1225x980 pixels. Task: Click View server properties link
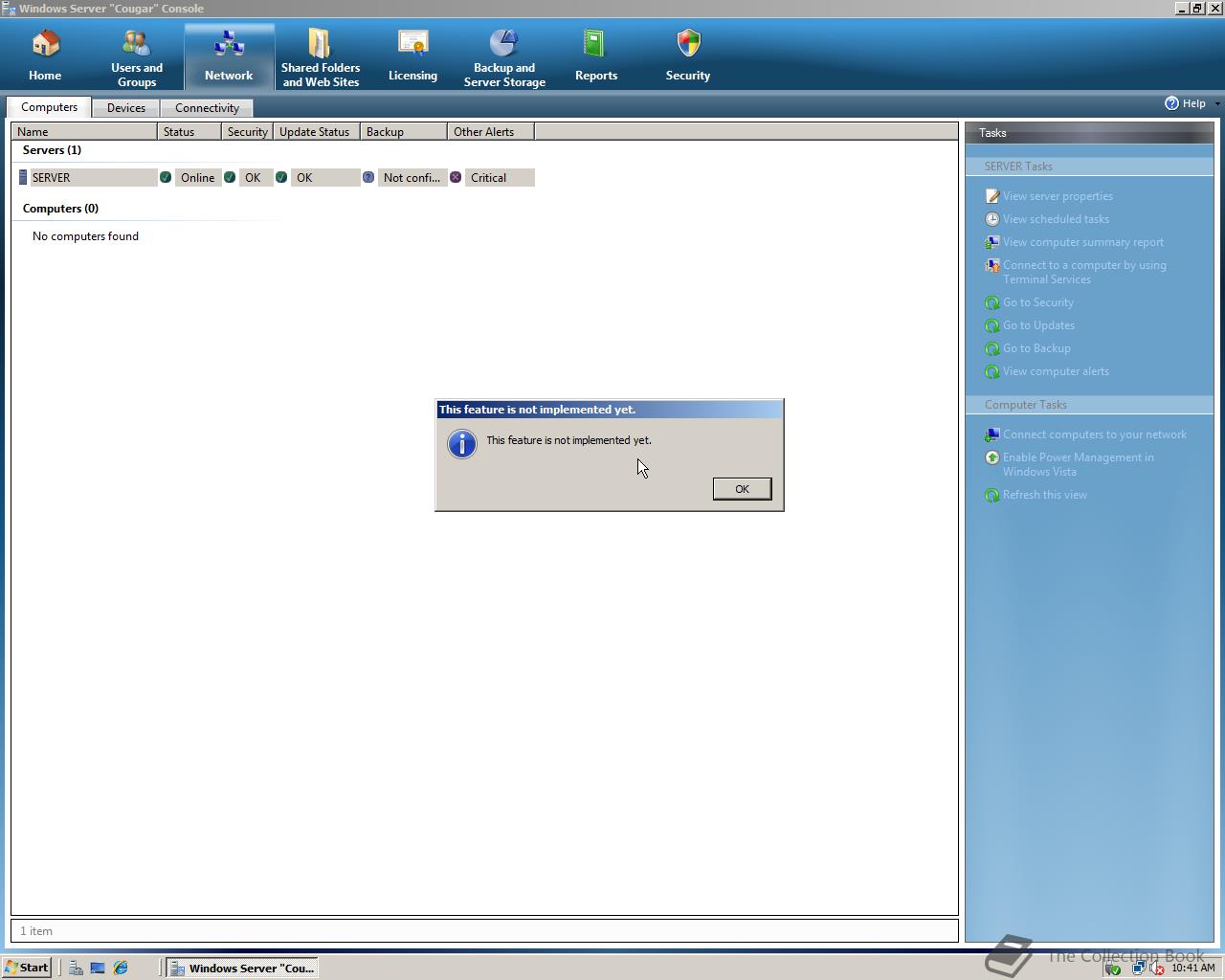tap(1058, 196)
